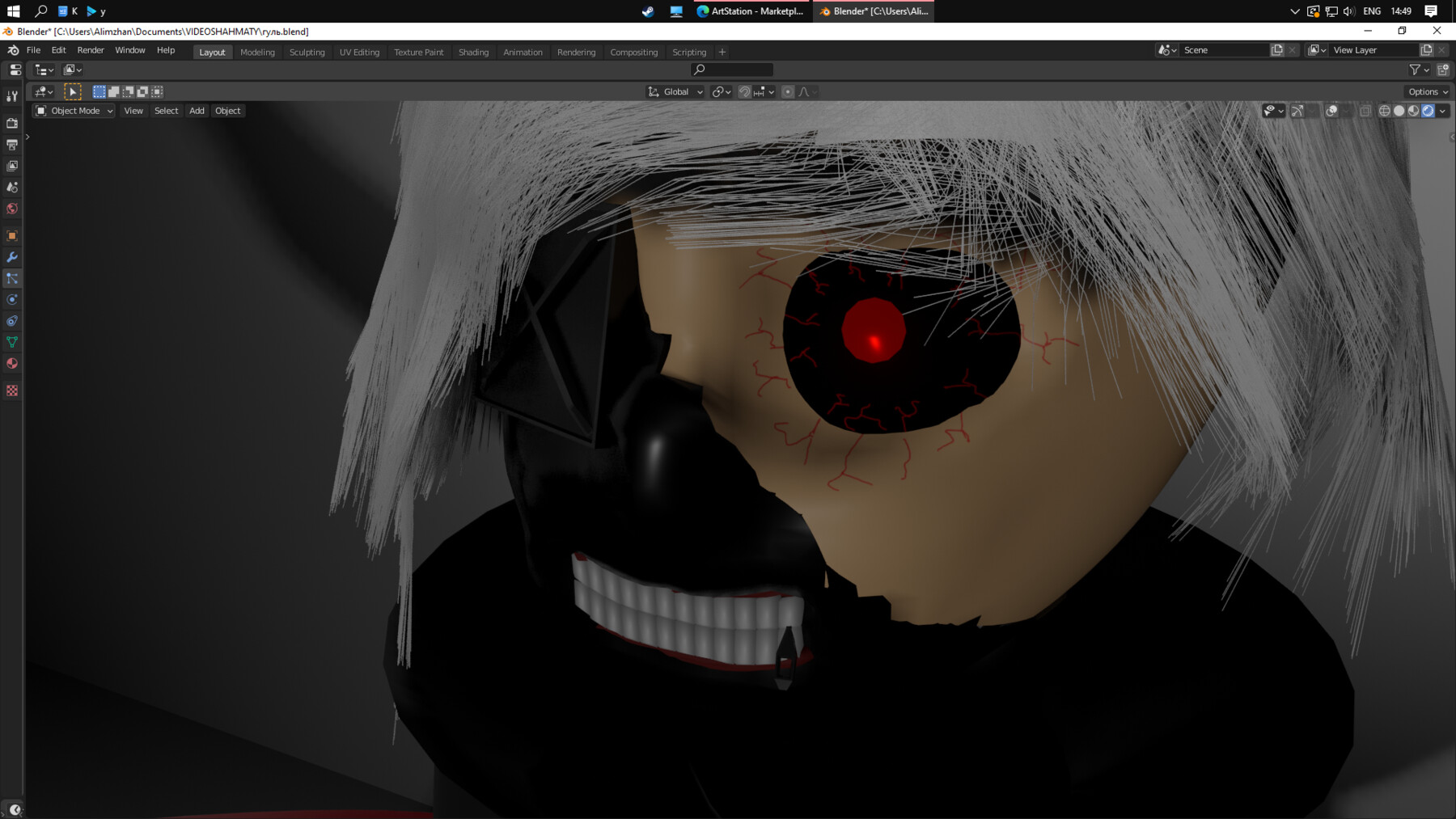The height and width of the screenshot is (819, 1456).
Task: Open the Output properties tab
Action: click(12, 145)
